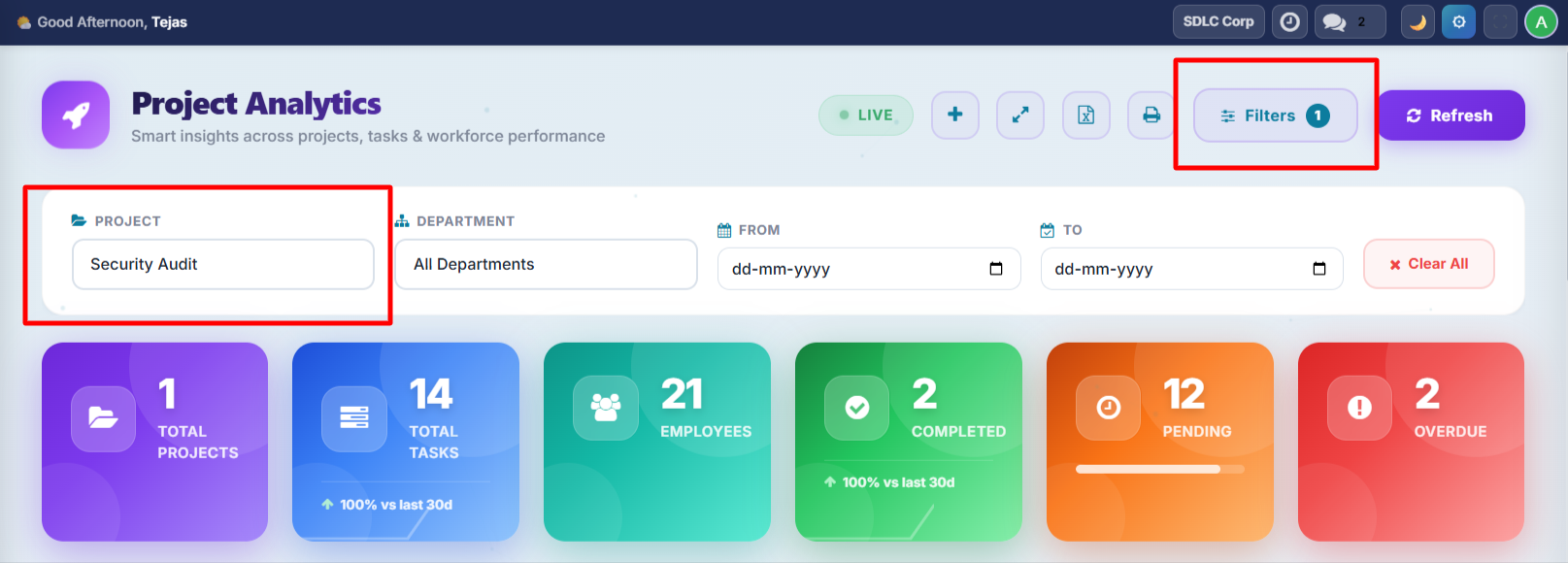Toggle dark mode with moon icon
The image size is (1568, 563).
pyautogui.click(x=1418, y=21)
